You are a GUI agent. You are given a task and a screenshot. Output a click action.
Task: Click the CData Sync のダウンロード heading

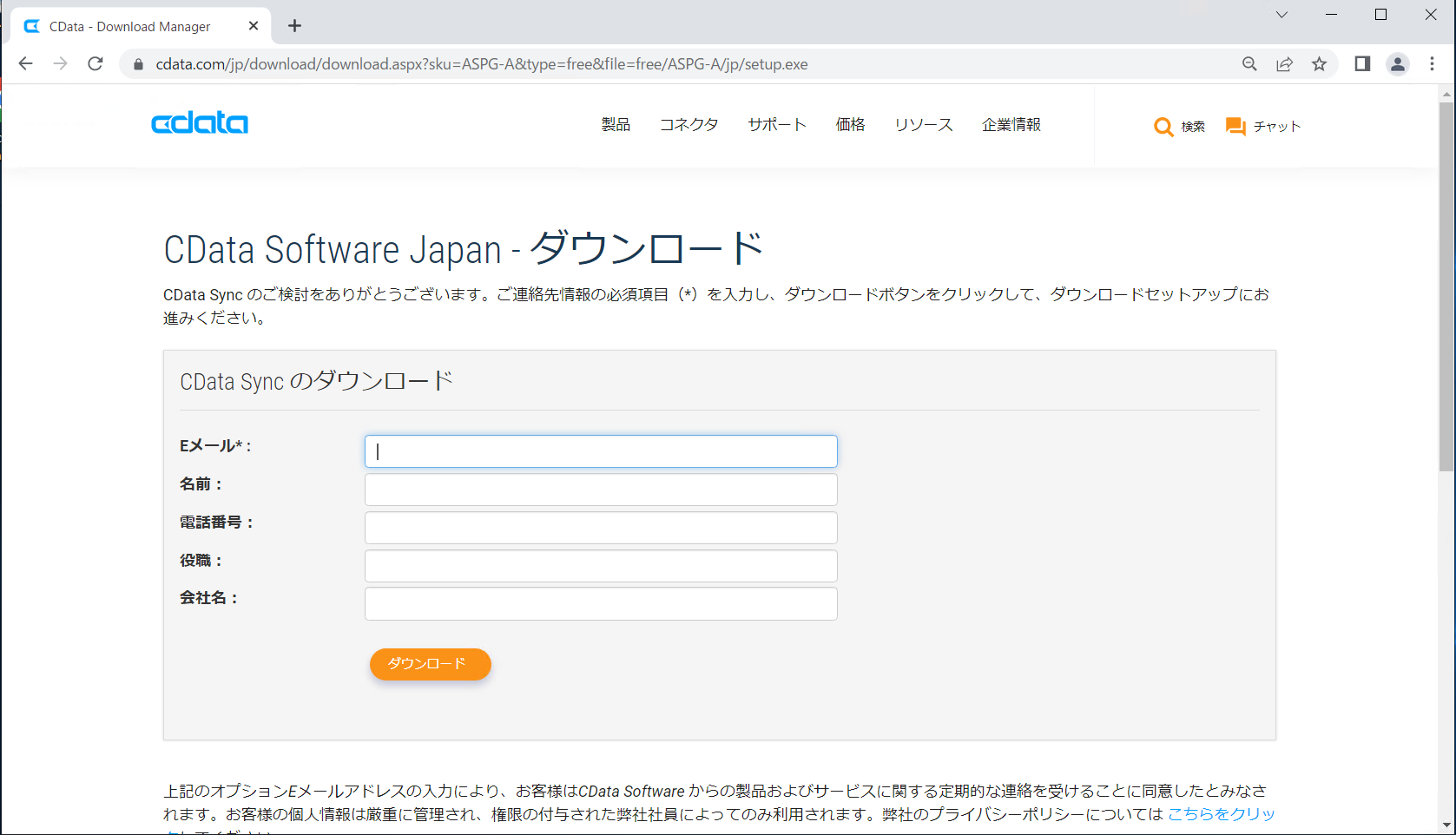[317, 381]
